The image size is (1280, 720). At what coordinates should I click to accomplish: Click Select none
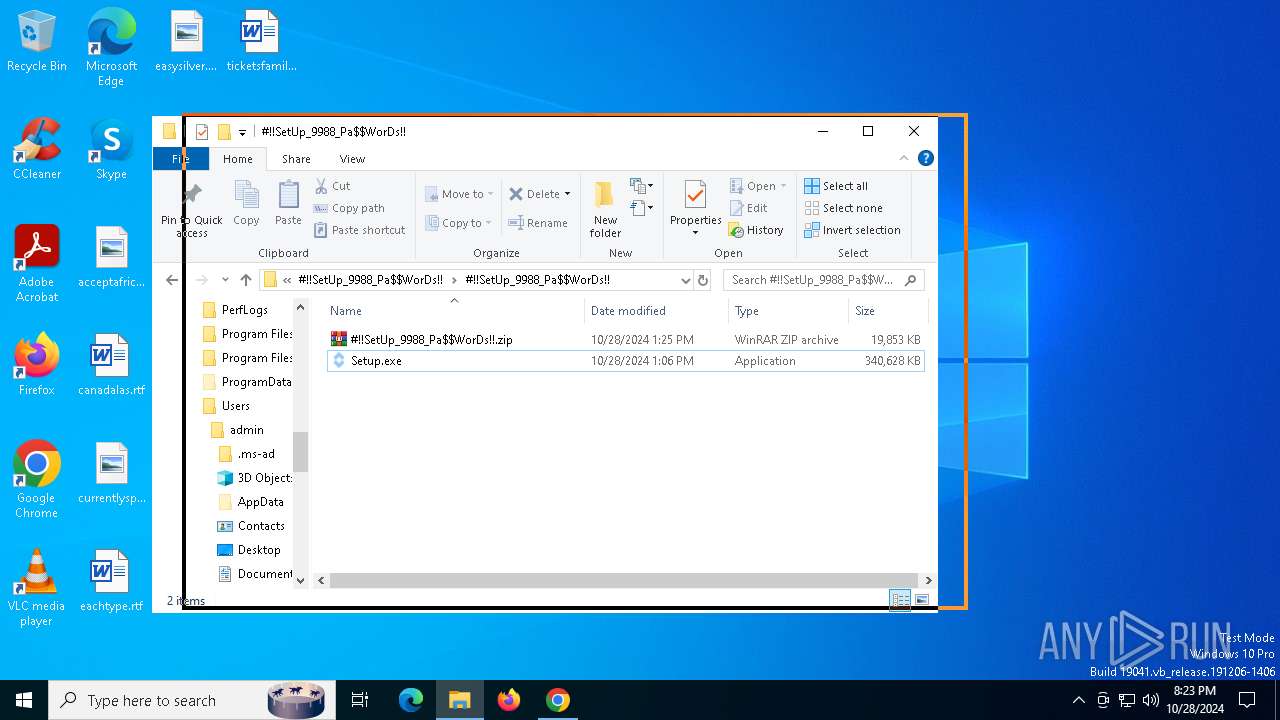point(843,208)
